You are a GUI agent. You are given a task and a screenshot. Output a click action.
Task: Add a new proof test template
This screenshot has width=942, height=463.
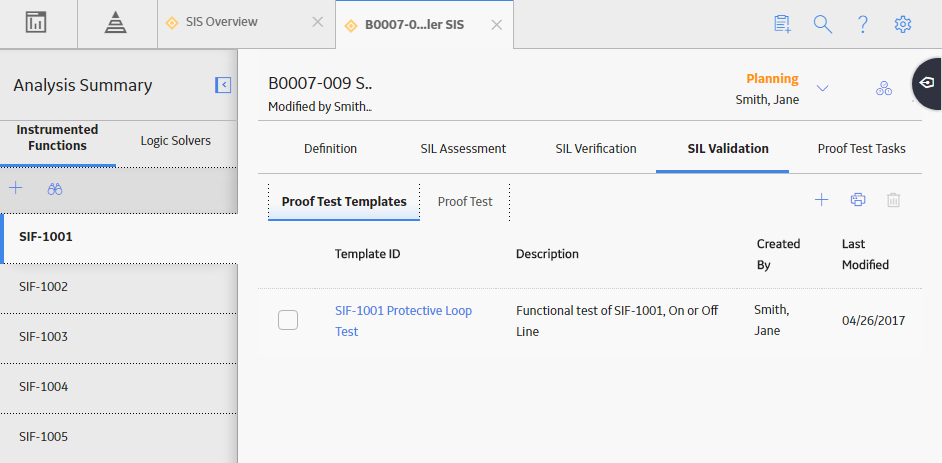[821, 200]
